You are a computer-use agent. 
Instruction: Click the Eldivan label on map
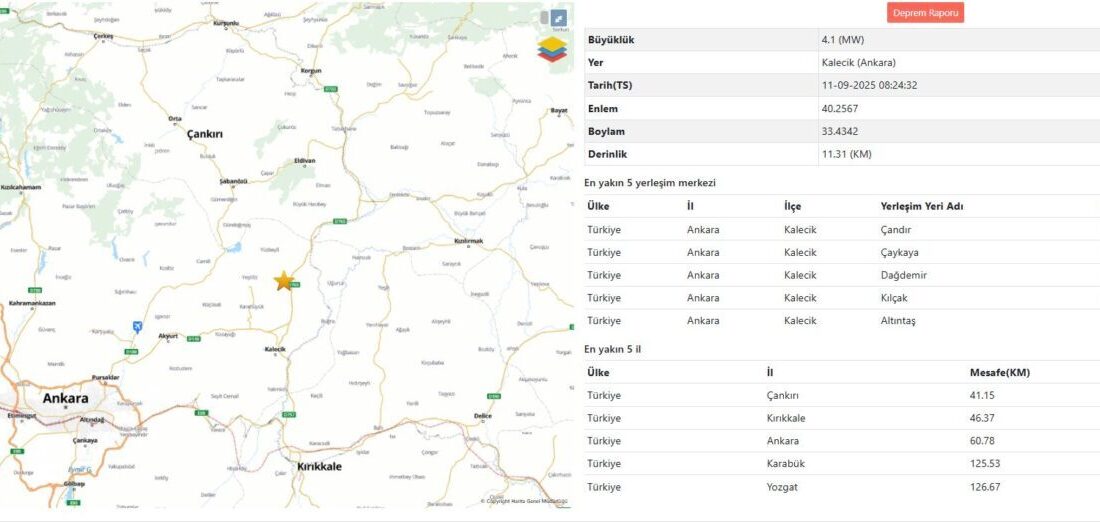coord(304,161)
